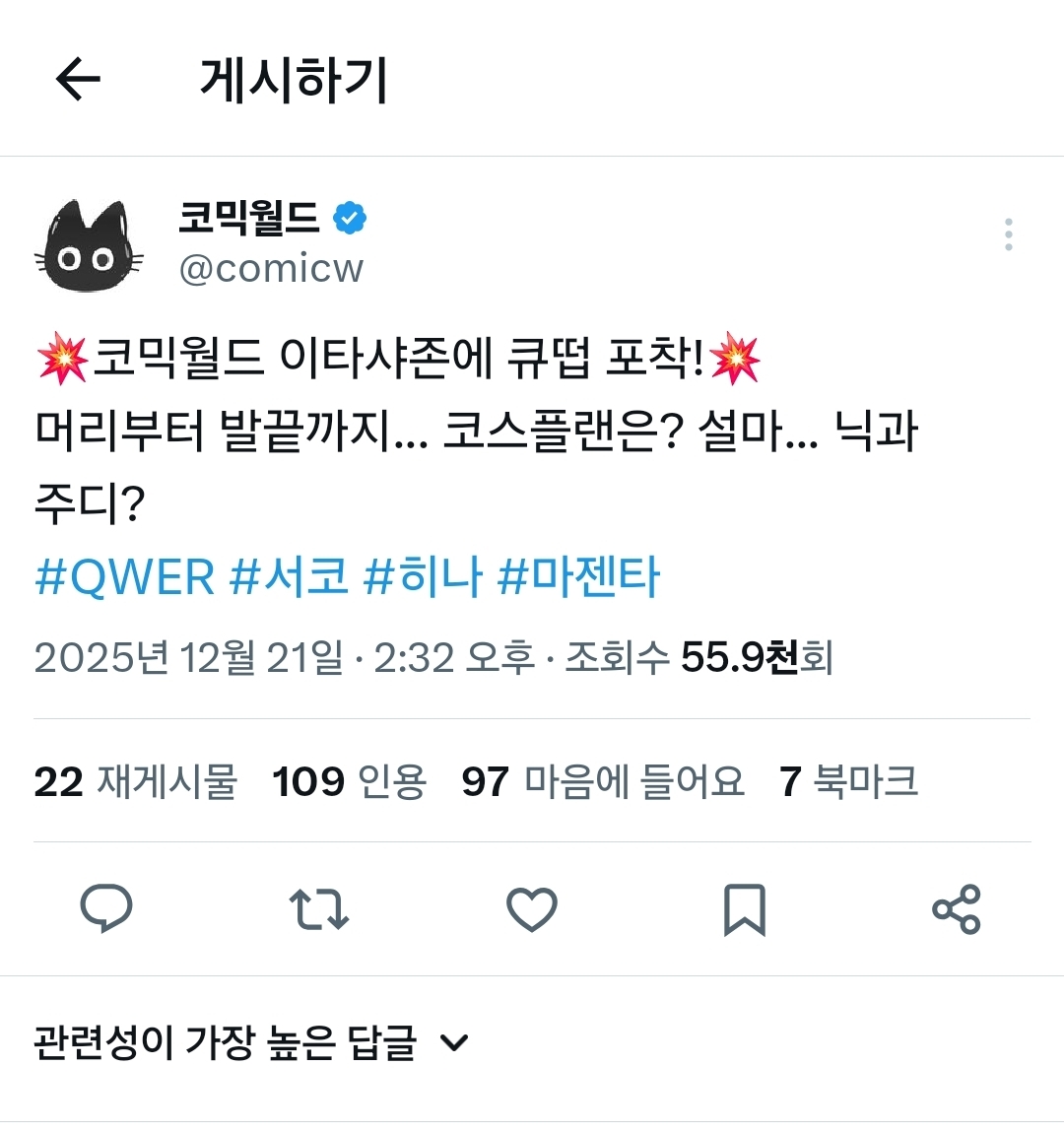This screenshot has width=1064, height=1132.
Task: Tap the blue verified badge
Action: tap(350, 218)
